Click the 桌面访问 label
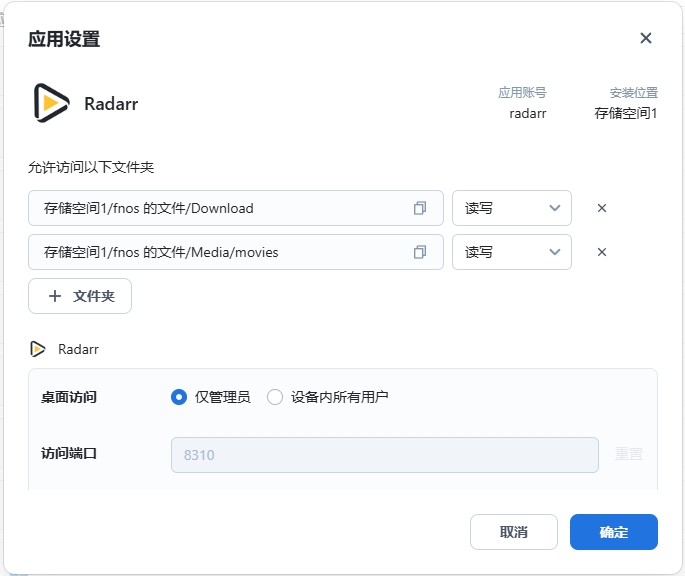Screen dimensions: 685x576 (x=69, y=397)
